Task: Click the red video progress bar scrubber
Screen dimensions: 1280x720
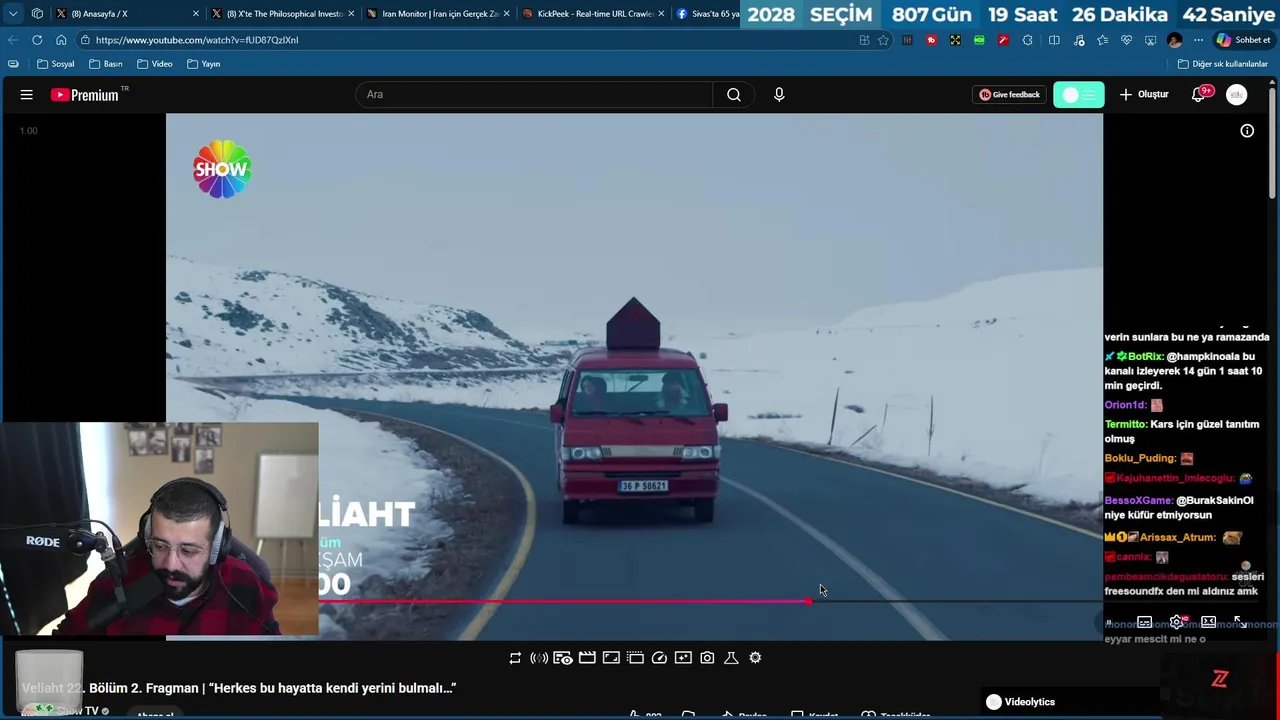Action: tap(808, 601)
